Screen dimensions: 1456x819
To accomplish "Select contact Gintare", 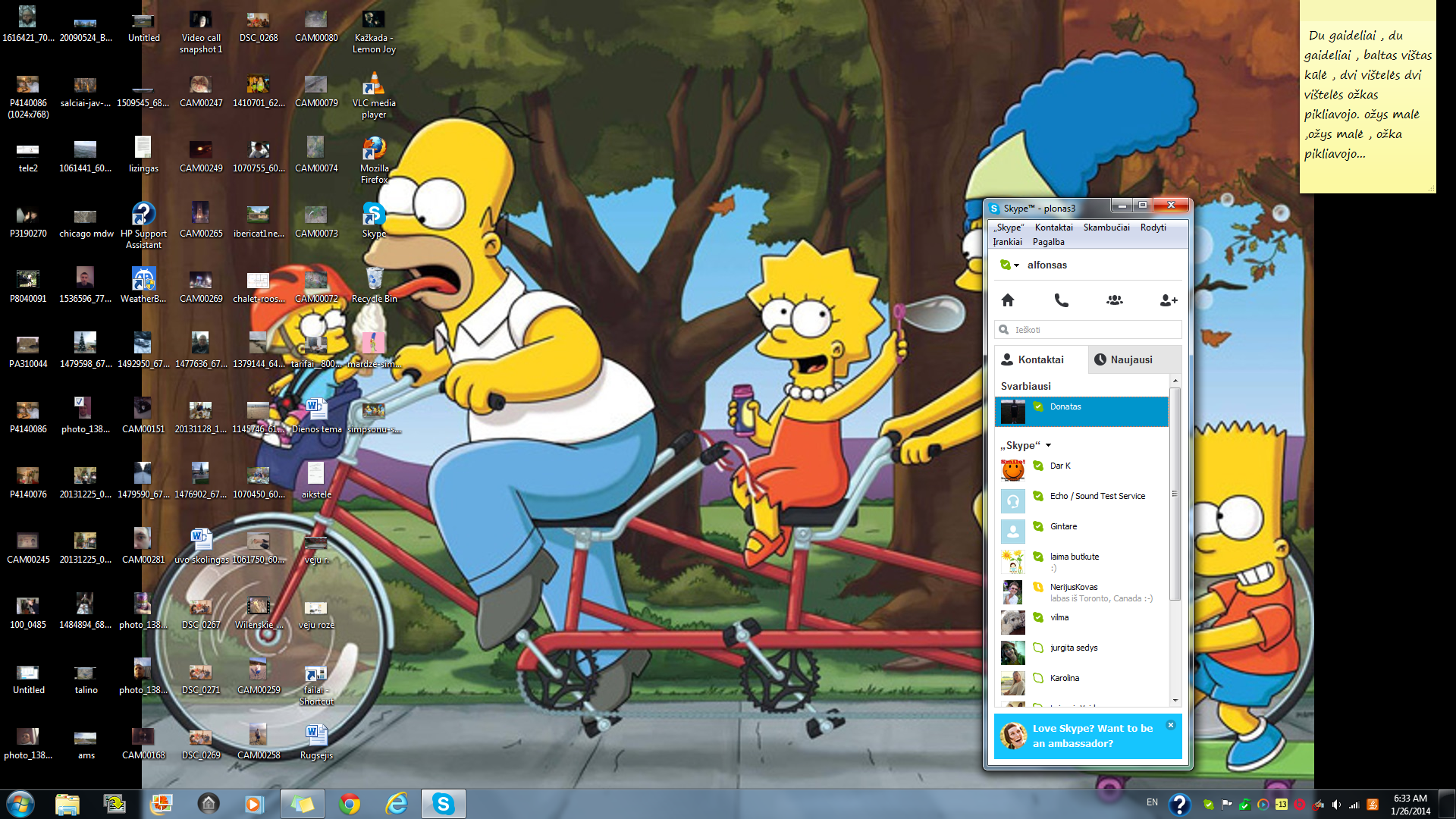I will (1081, 531).
